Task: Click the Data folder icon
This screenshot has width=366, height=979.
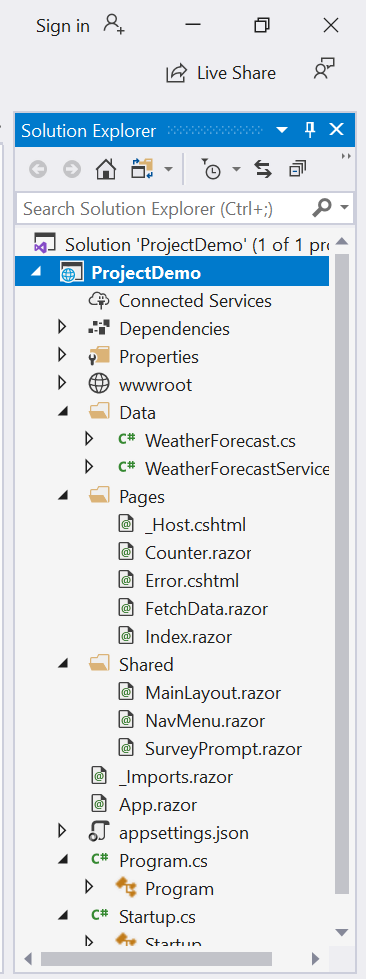Action: tap(99, 411)
